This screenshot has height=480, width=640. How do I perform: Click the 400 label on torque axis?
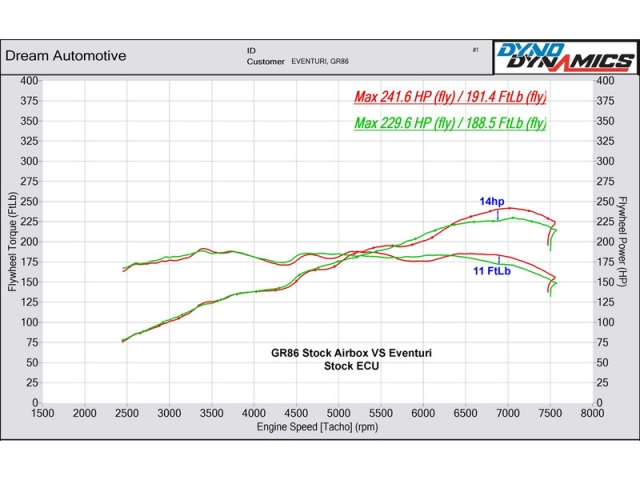(x=29, y=80)
